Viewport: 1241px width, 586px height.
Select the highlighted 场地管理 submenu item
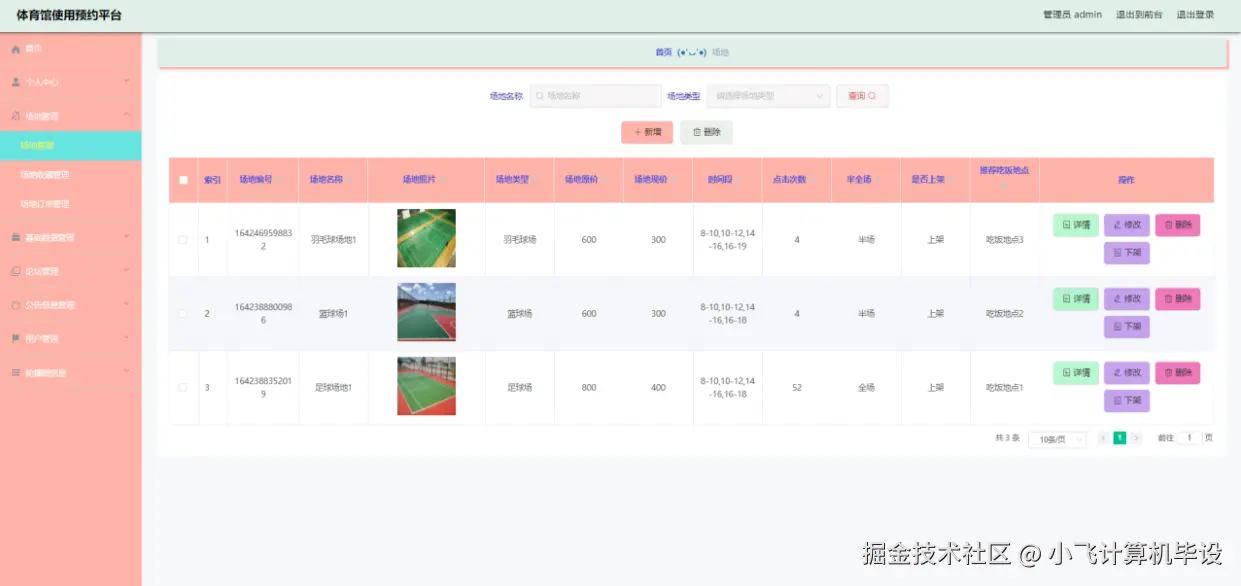pyautogui.click(x=70, y=146)
